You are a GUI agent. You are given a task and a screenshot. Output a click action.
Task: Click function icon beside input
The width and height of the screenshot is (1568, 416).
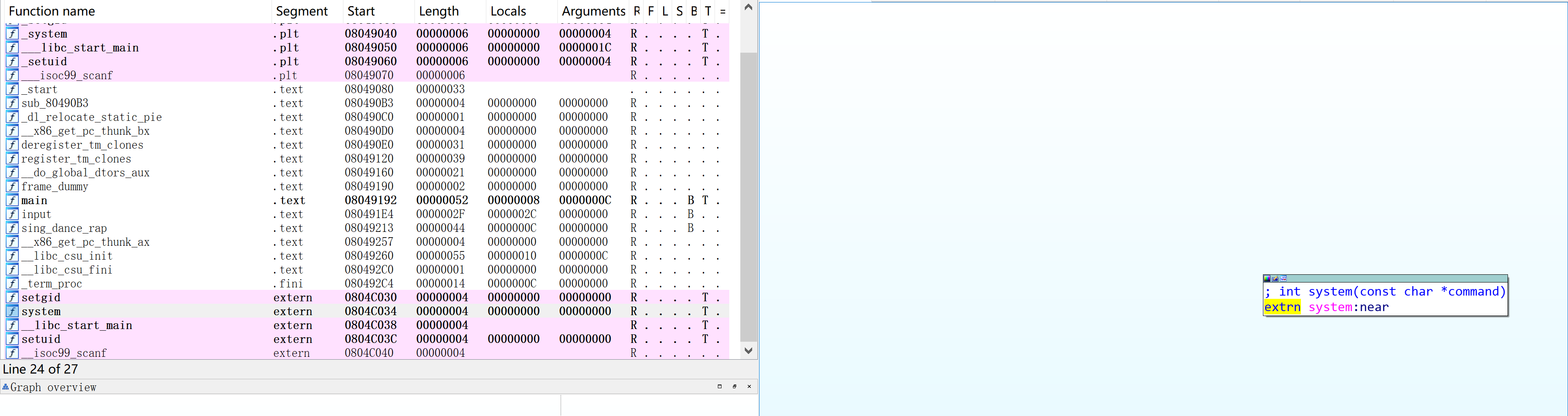12,214
